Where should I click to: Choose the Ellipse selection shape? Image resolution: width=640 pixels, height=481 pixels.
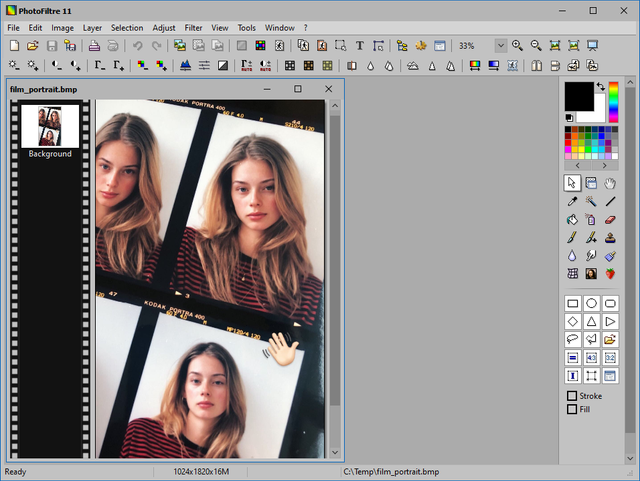point(591,303)
